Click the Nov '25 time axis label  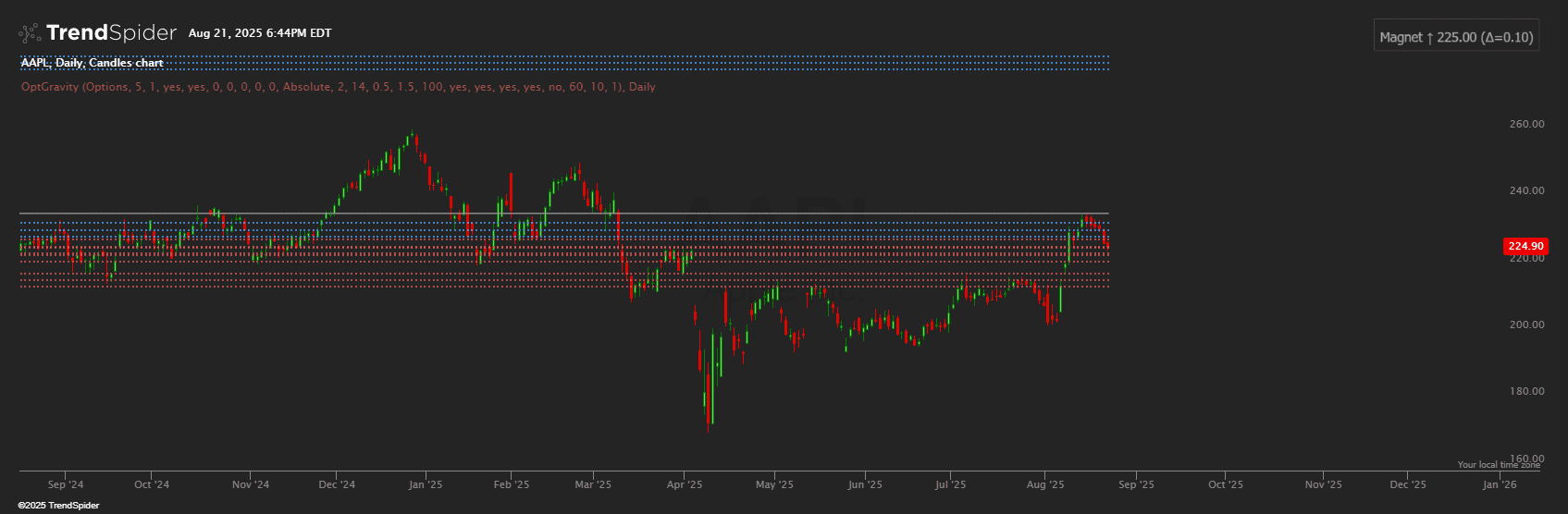click(1324, 484)
